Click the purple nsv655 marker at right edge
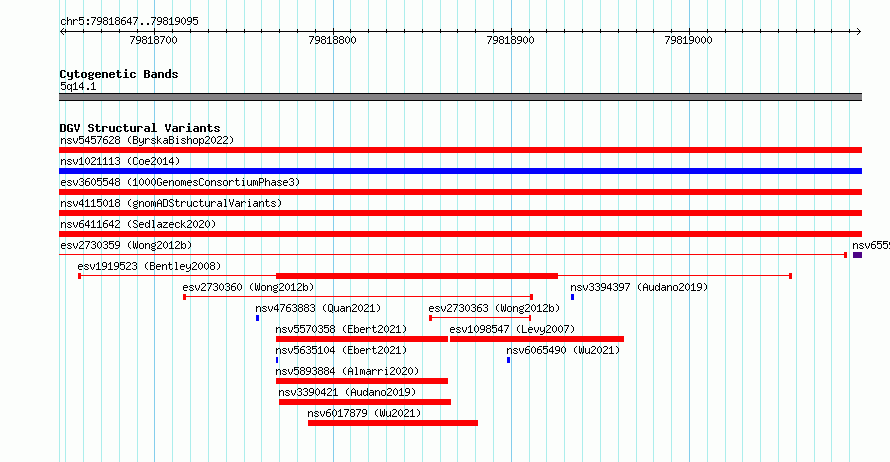 pos(857,255)
